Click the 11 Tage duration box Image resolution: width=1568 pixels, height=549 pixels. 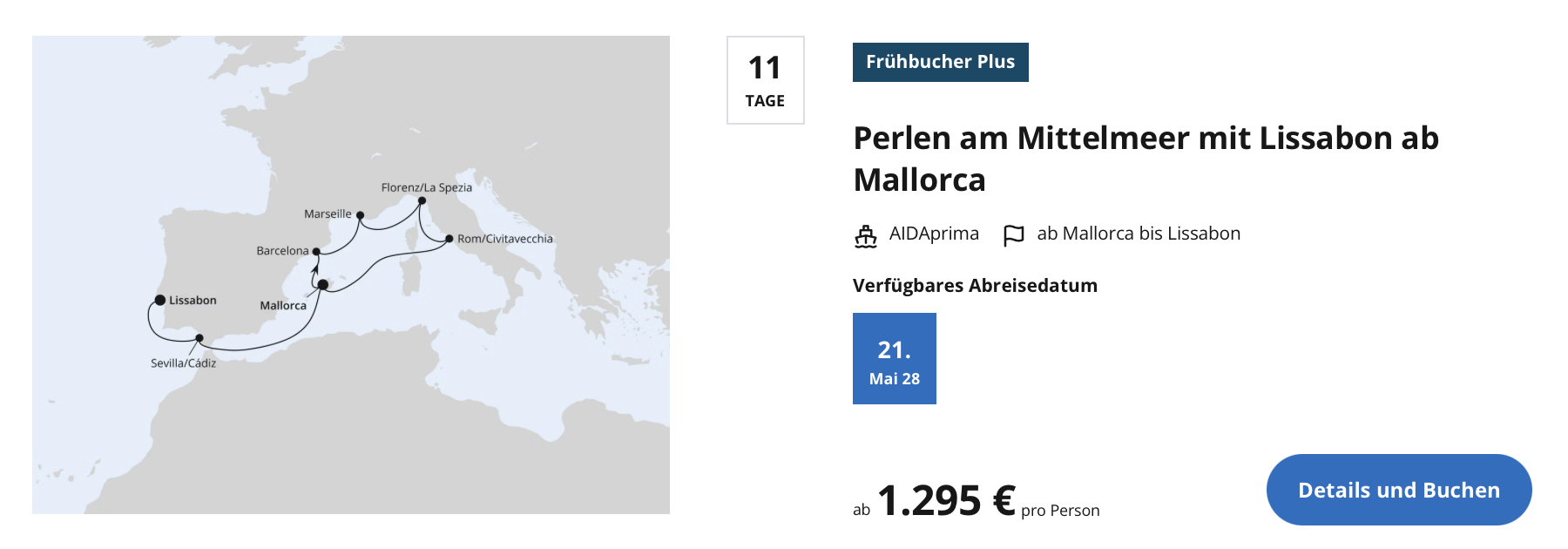coord(765,80)
